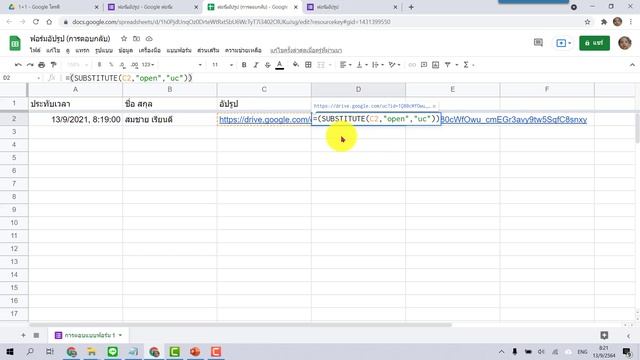Screen dimensions: 640x360
Task: Open the cell borders tool
Action: click(308, 65)
